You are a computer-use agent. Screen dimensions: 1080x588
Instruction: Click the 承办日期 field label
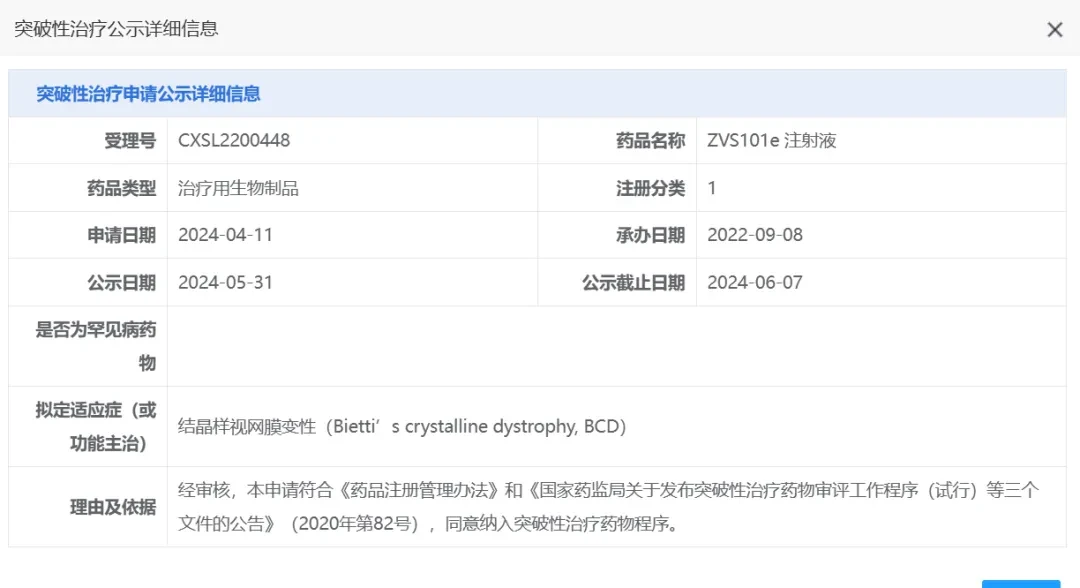coord(650,235)
